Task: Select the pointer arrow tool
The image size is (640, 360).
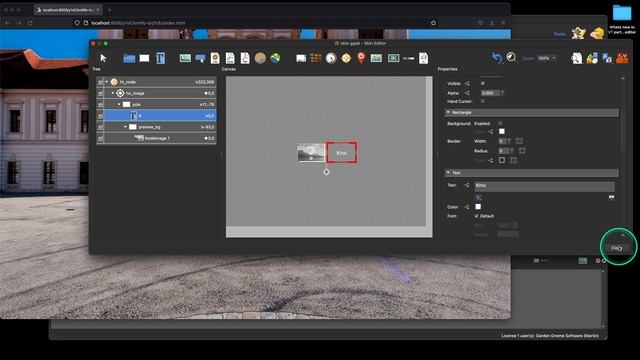Action: point(103,58)
